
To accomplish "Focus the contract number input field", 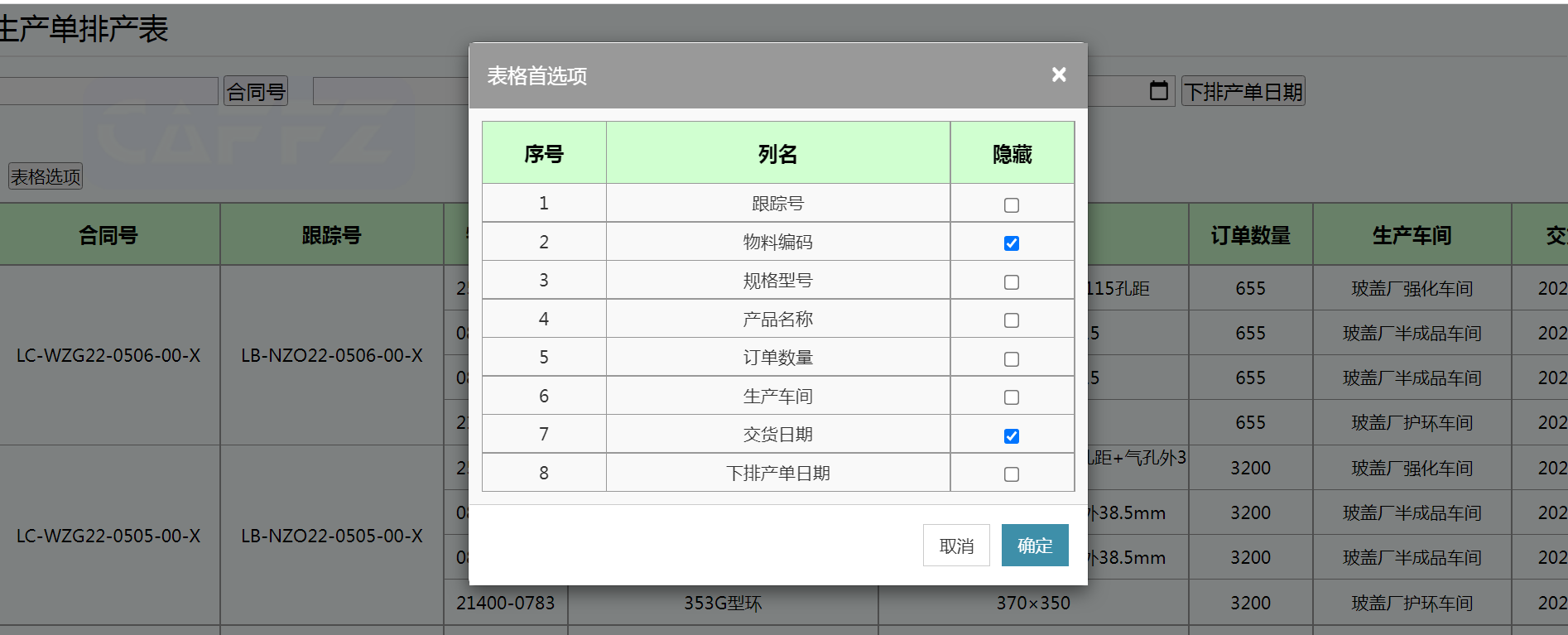I will (x=108, y=91).
